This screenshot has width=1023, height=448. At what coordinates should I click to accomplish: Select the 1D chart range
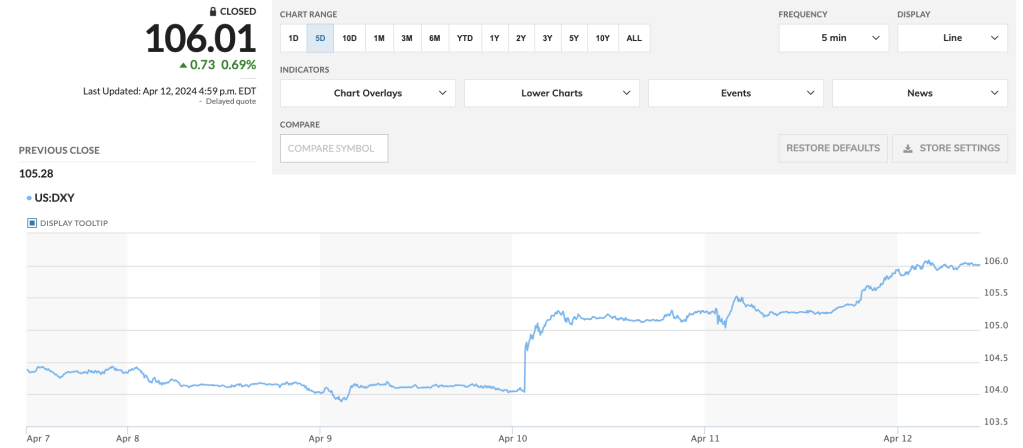(x=293, y=38)
